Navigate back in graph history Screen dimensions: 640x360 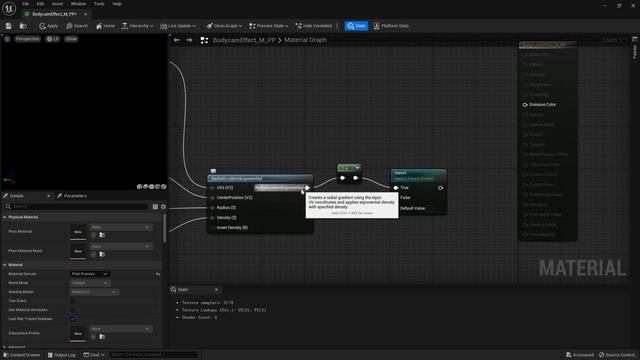click(x=177, y=40)
